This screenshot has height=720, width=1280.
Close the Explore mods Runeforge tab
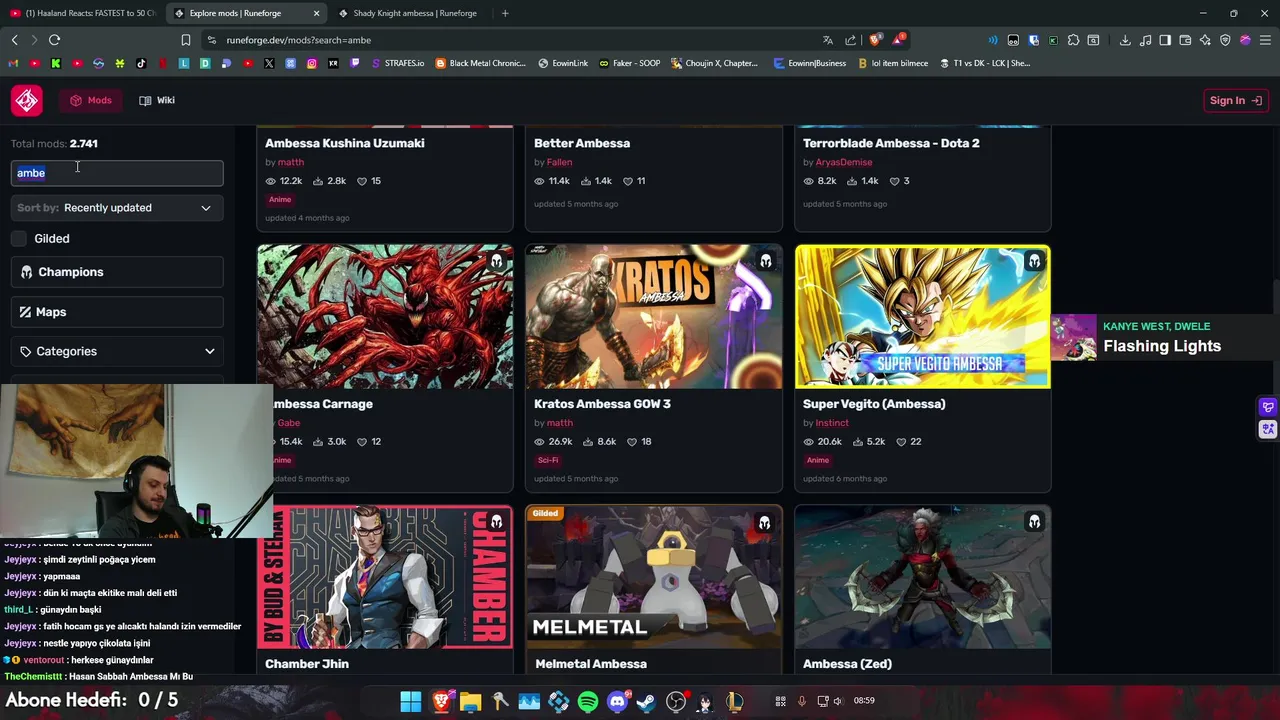(317, 13)
